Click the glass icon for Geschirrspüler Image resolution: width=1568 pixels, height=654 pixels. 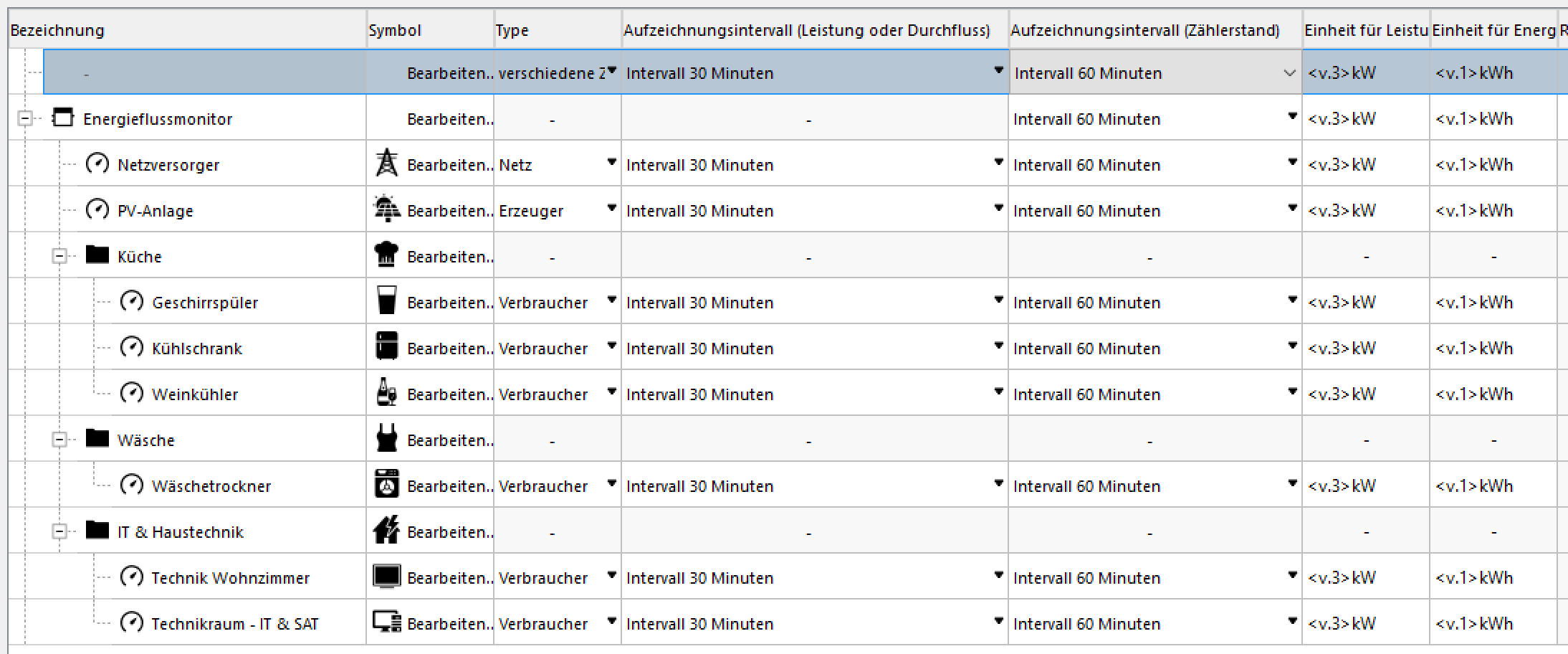386,301
